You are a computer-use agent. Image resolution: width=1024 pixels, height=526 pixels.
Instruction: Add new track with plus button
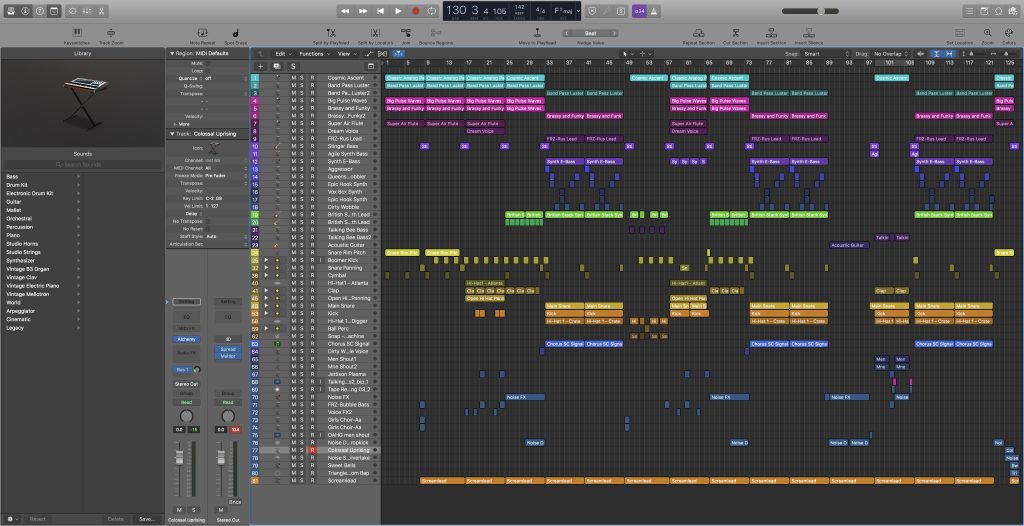tap(261, 66)
